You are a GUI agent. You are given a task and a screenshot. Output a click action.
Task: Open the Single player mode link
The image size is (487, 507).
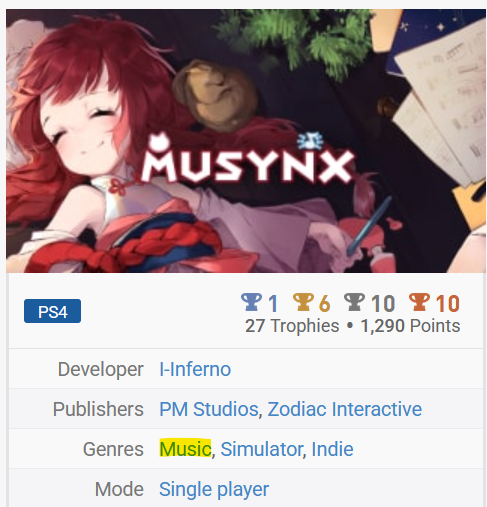(214, 489)
